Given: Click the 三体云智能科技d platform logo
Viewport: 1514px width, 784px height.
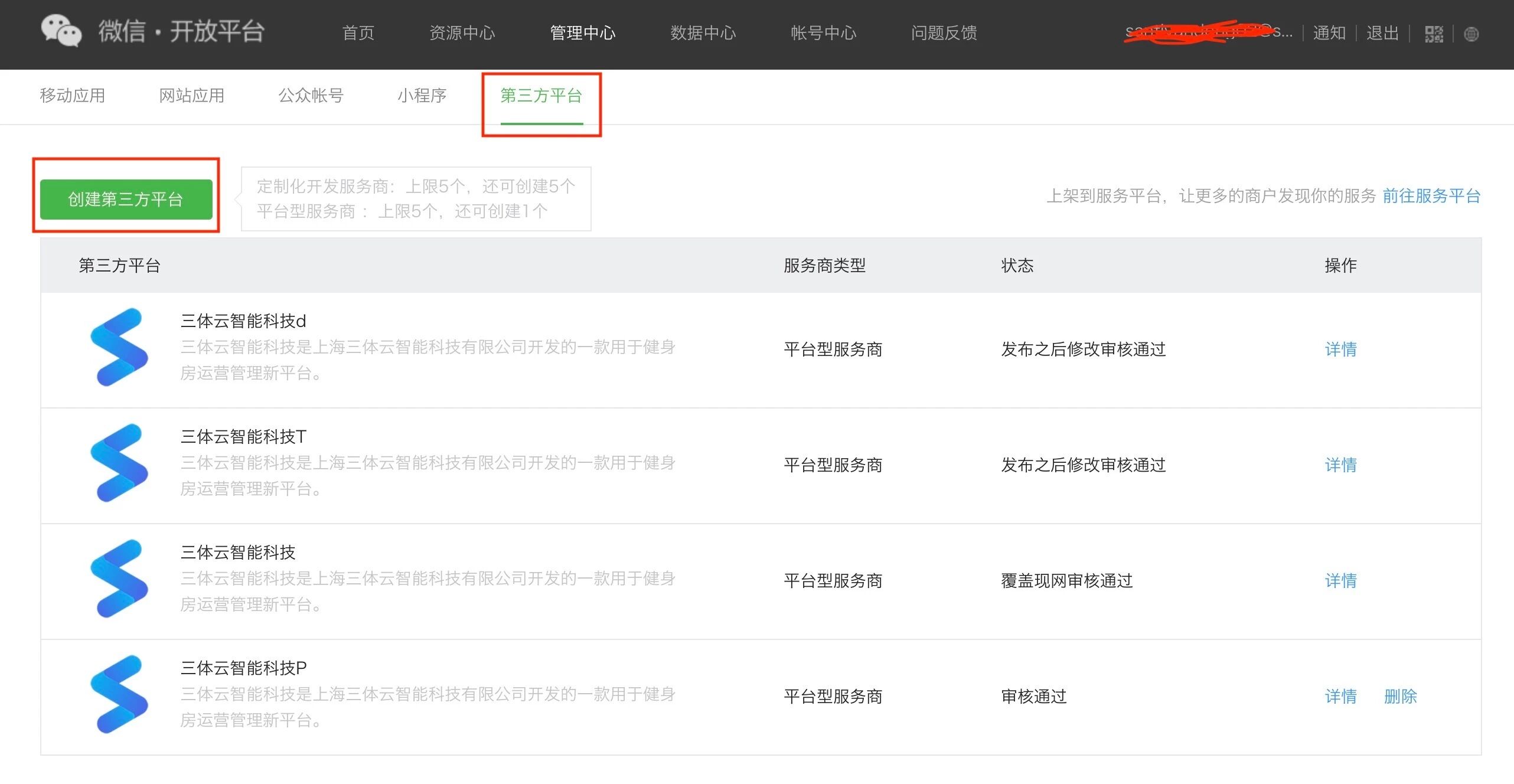Looking at the screenshot, I should point(119,347).
